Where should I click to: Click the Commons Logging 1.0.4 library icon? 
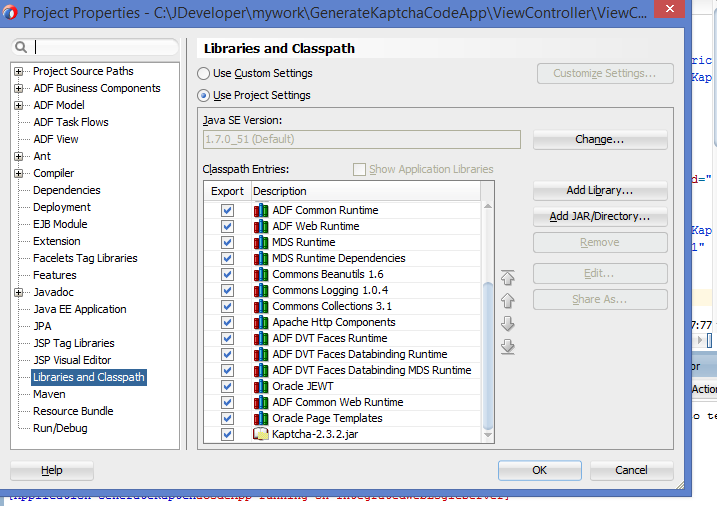tap(261, 290)
